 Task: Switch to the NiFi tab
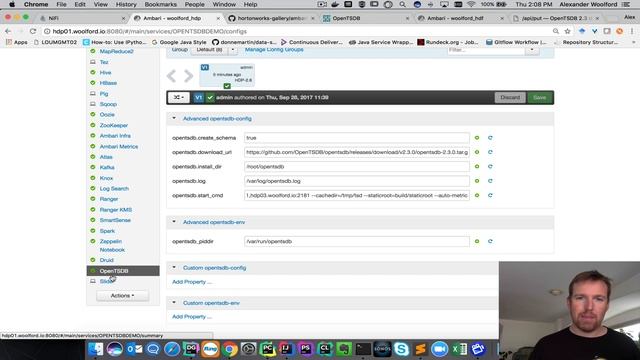click(x=82, y=18)
